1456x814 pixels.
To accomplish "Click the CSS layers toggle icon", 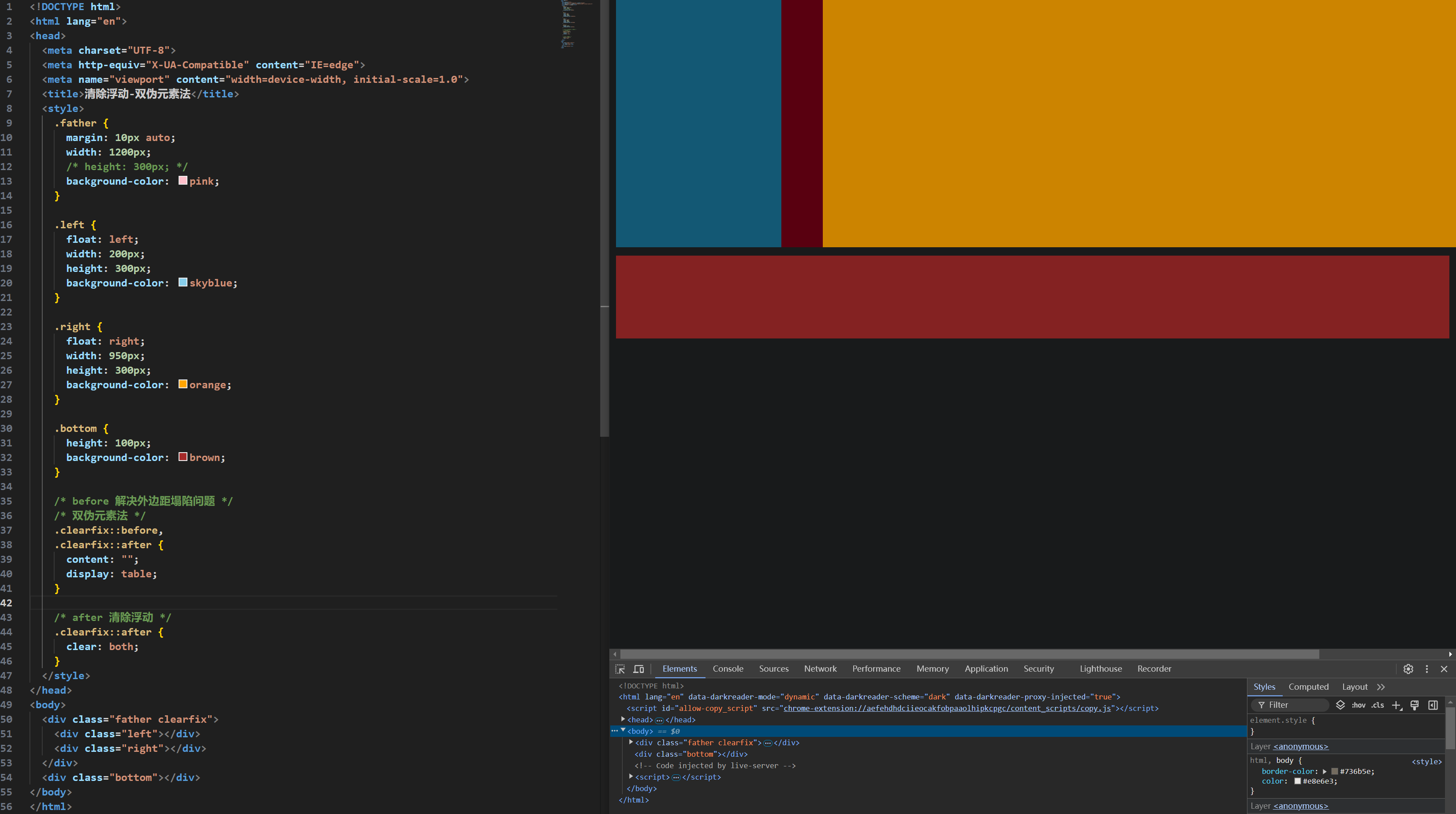I will click(x=1340, y=705).
